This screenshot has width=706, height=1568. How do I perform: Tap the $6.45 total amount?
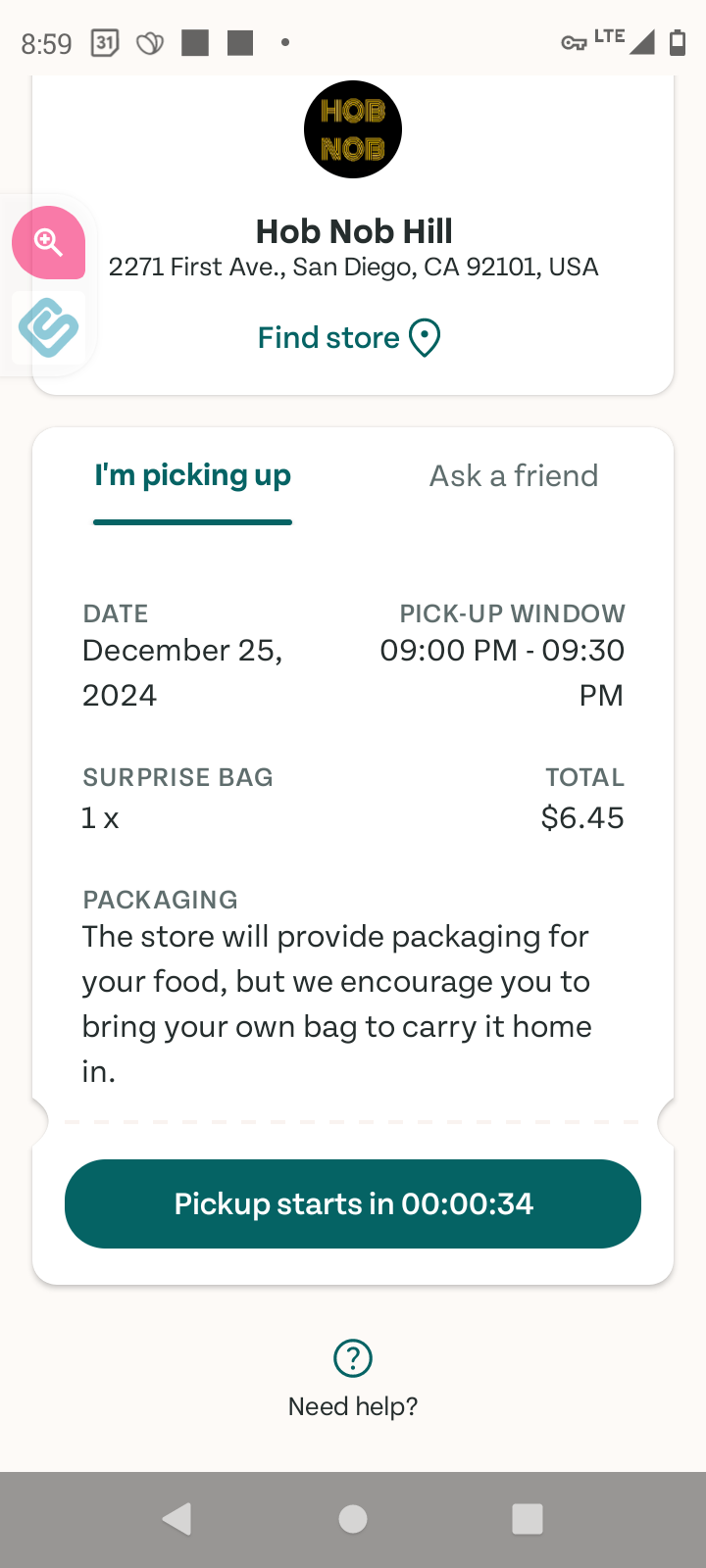582,817
